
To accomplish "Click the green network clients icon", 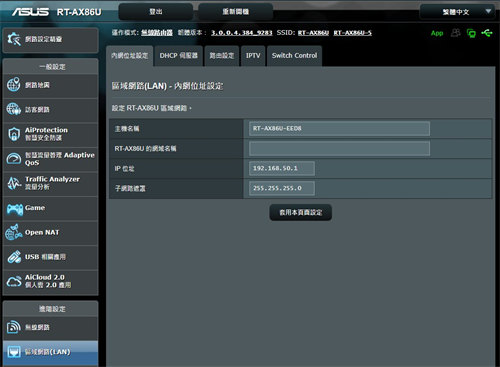I will coord(471,33).
